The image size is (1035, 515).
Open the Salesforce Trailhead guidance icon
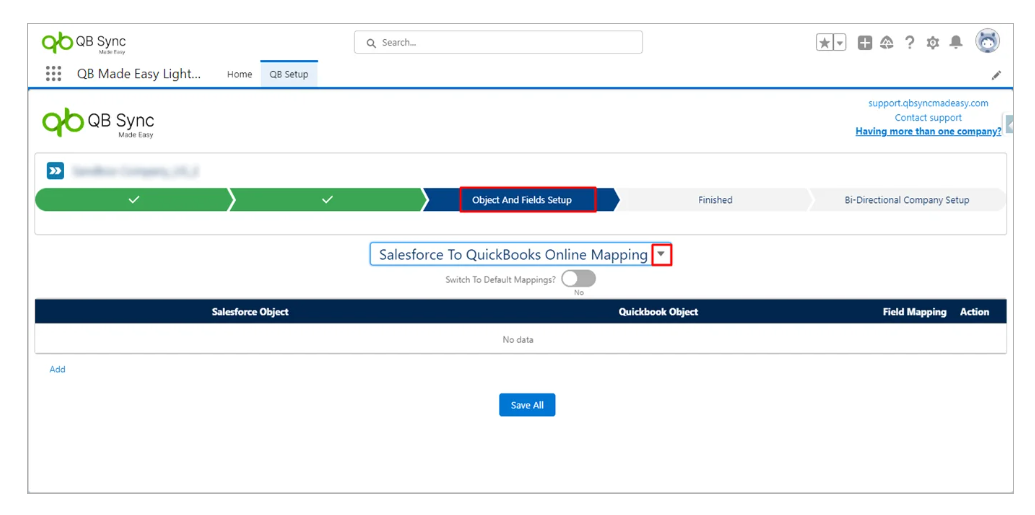(887, 43)
